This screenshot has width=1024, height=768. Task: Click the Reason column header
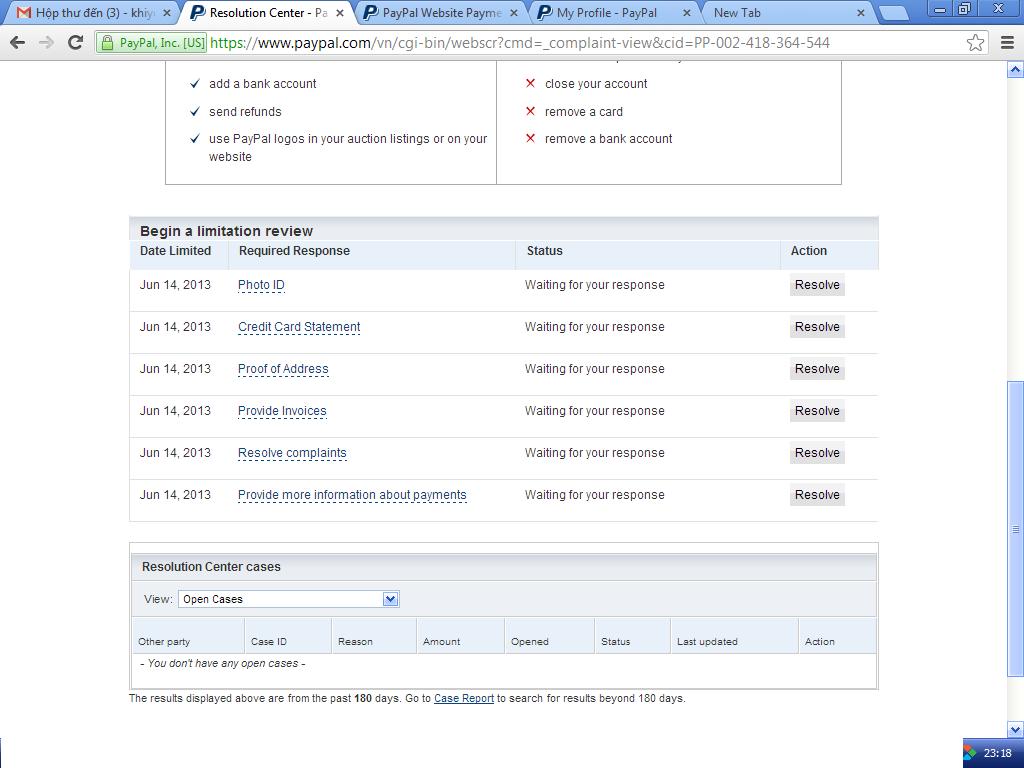pyautogui.click(x=355, y=641)
